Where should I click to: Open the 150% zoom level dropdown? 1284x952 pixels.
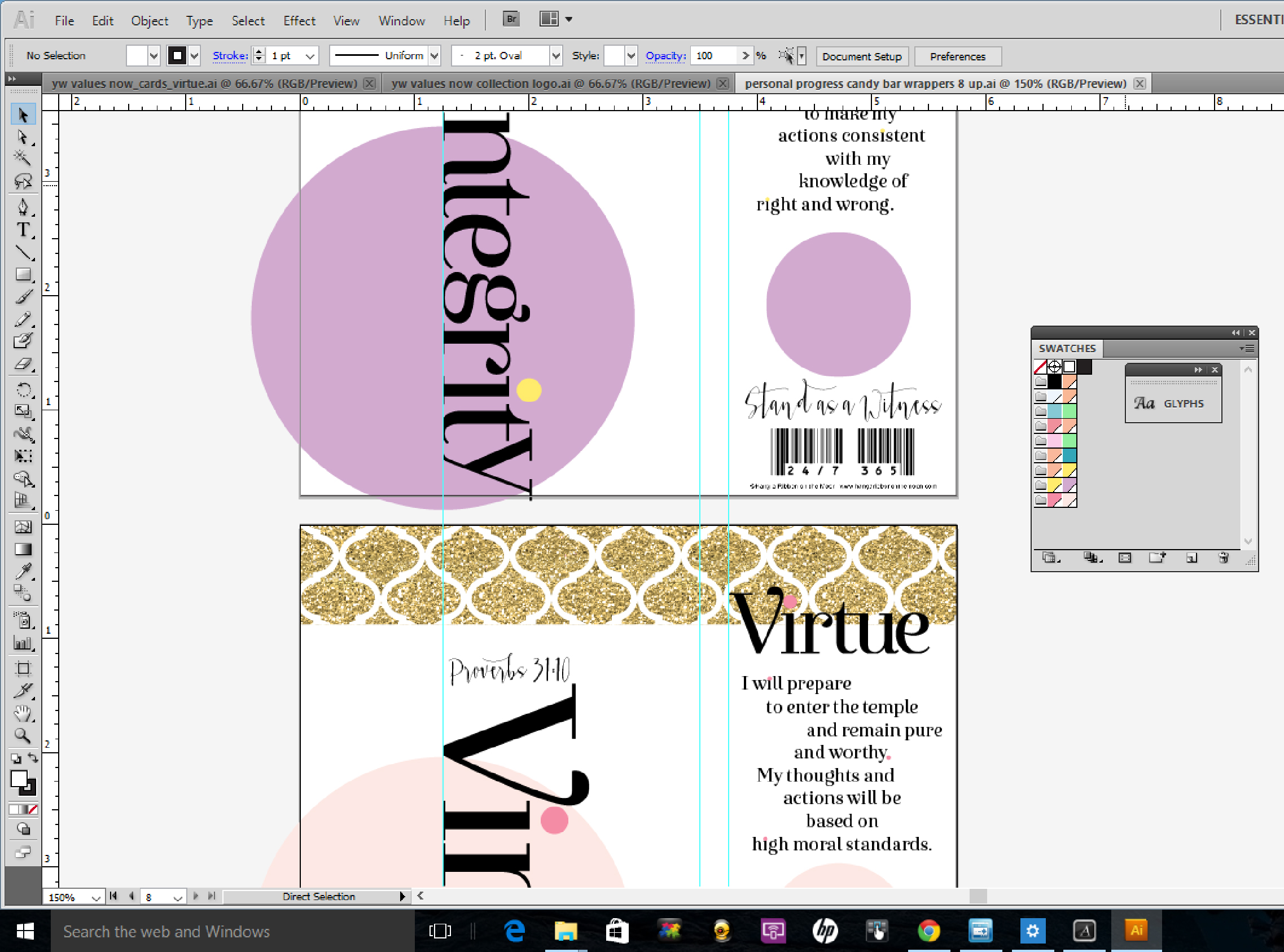click(96, 897)
